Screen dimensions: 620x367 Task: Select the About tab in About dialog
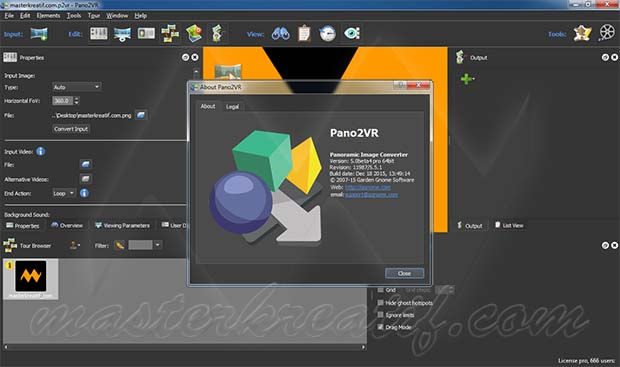tap(208, 106)
